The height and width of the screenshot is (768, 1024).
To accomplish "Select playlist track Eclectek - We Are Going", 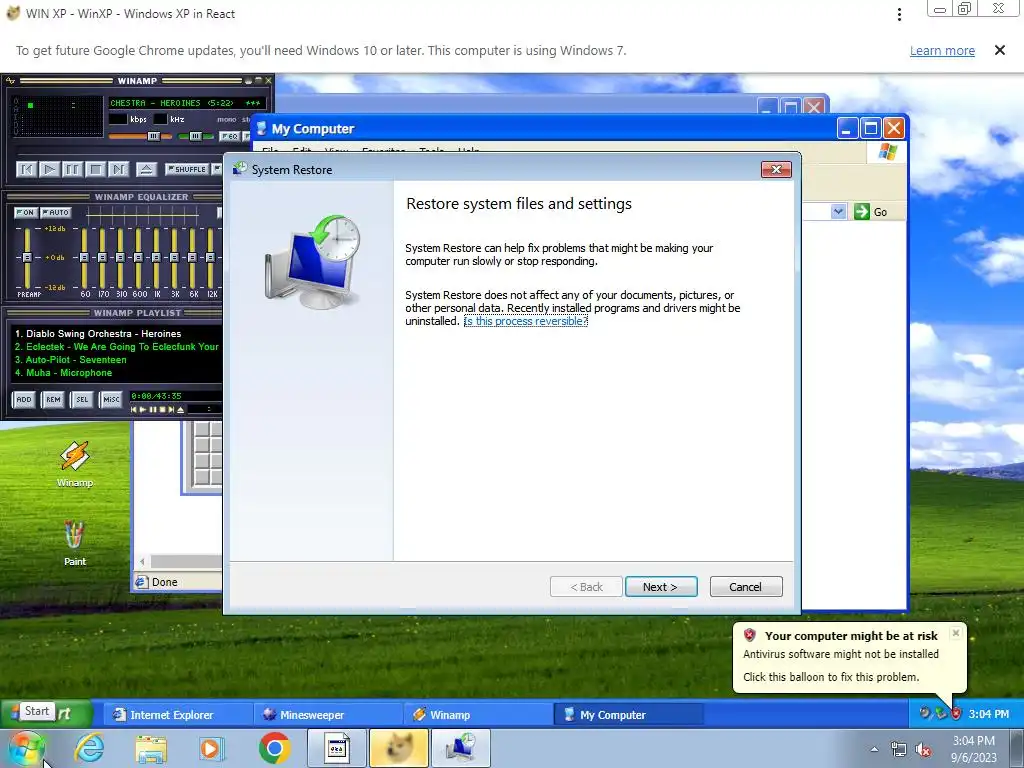I will pos(117,347).
